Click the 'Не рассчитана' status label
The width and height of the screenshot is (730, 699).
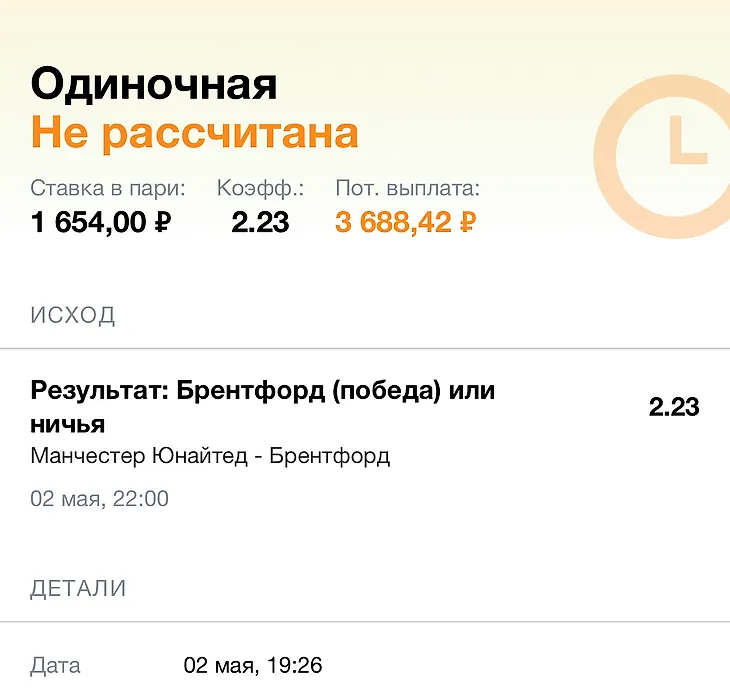[195, 134]
